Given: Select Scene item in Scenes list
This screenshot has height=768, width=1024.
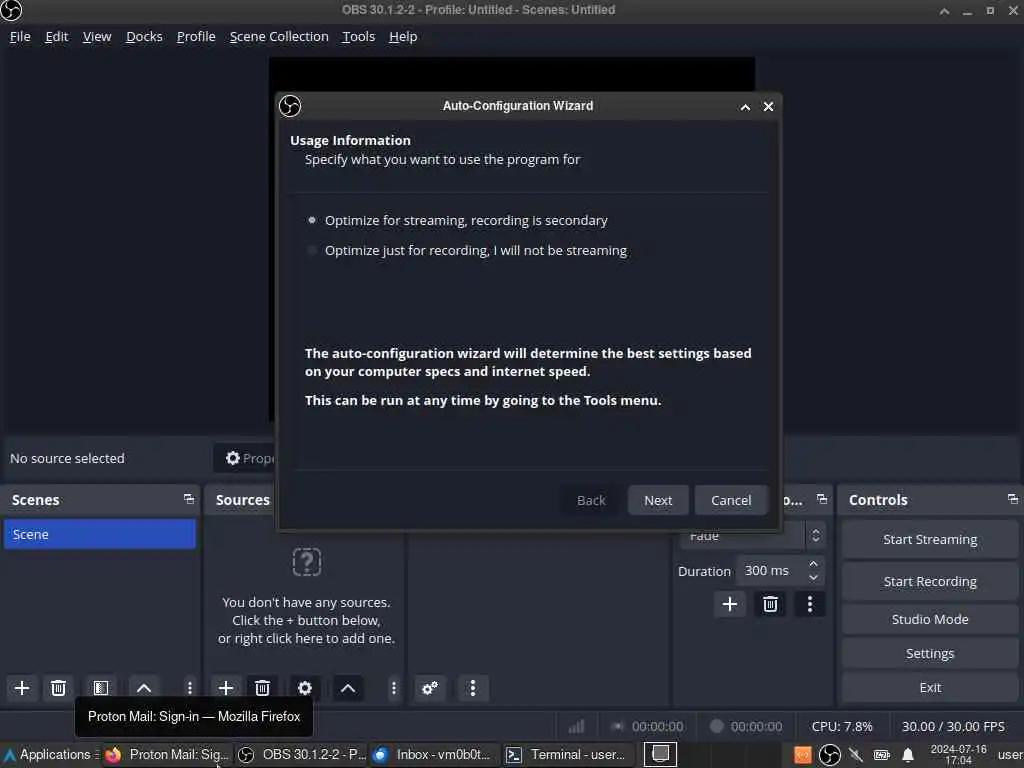Looking at the screenshot, I should click(100, 534).
